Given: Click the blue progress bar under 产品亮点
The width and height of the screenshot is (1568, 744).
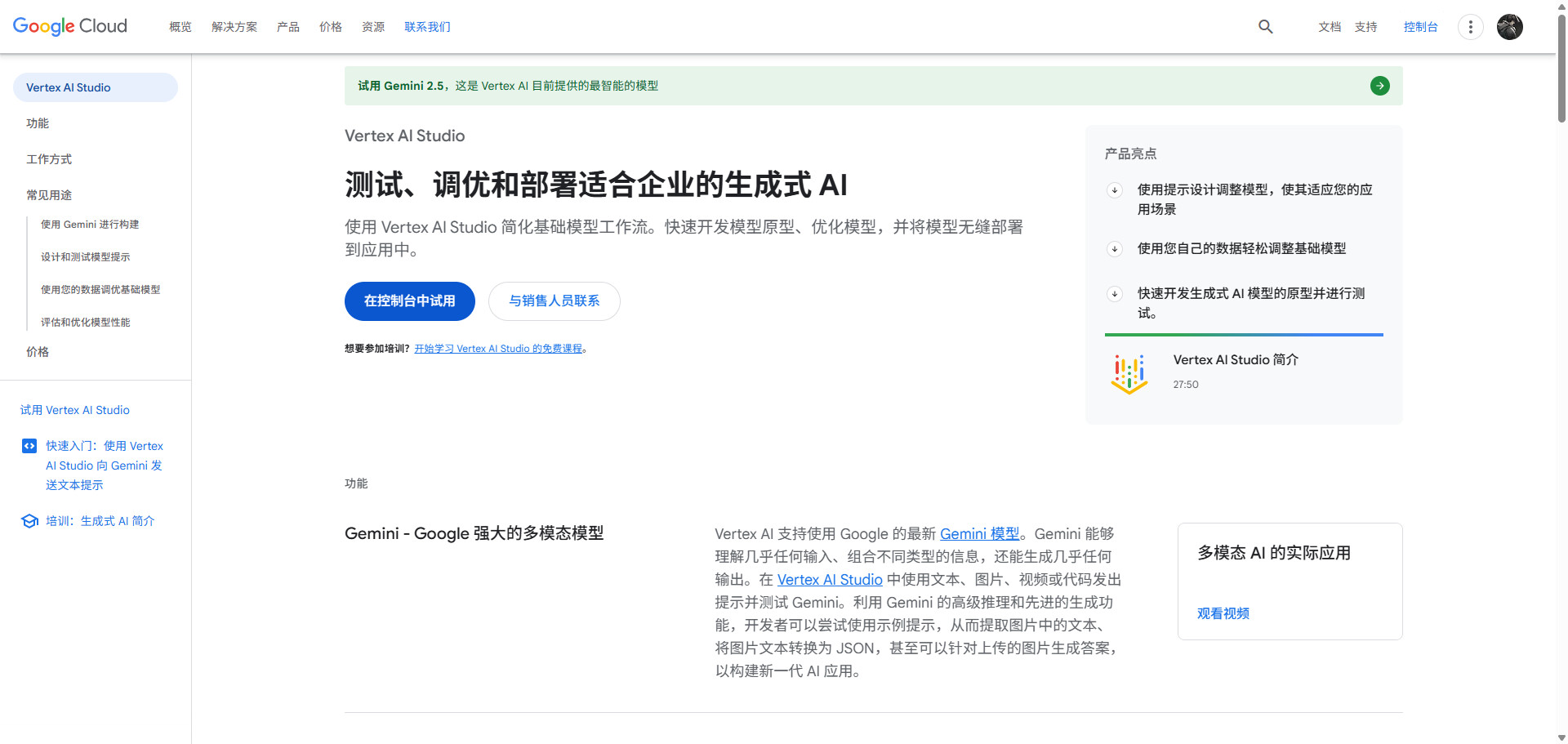Looking at the screenshot, I should [x=1243, y=334].
